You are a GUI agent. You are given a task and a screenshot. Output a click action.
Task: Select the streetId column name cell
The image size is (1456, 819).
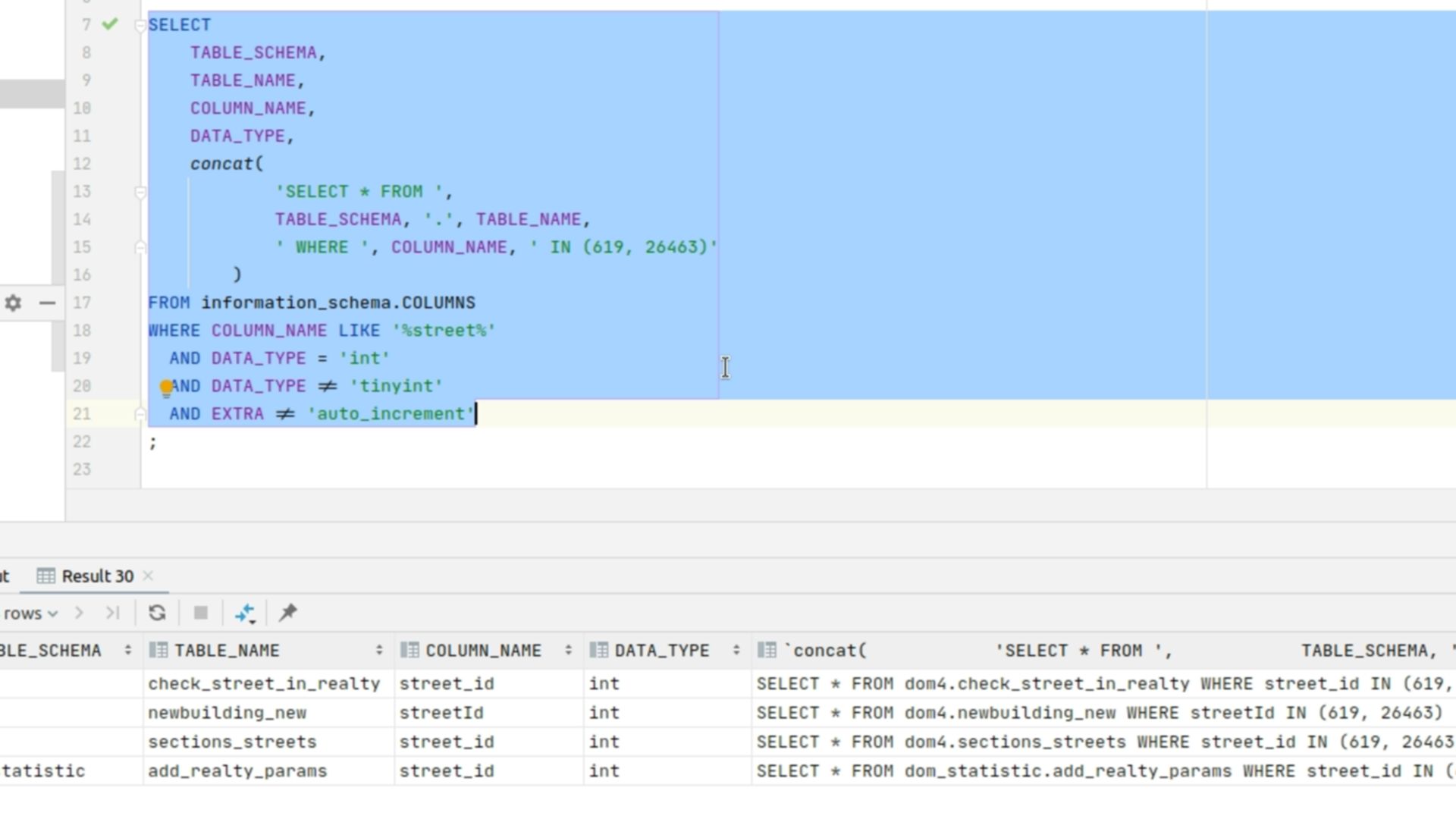coord(488,713)
